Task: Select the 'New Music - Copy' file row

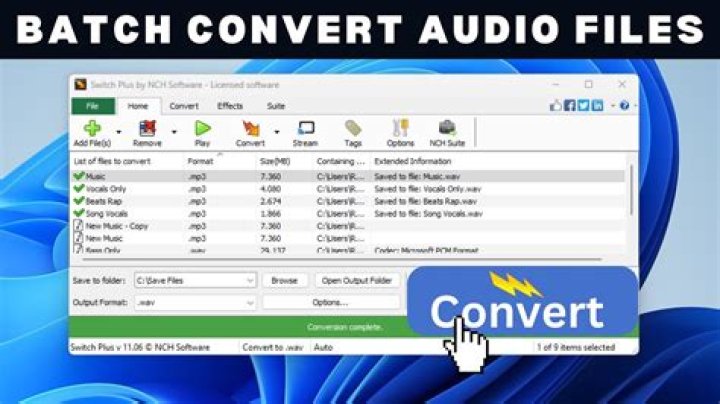Action: tap(348, 226)
